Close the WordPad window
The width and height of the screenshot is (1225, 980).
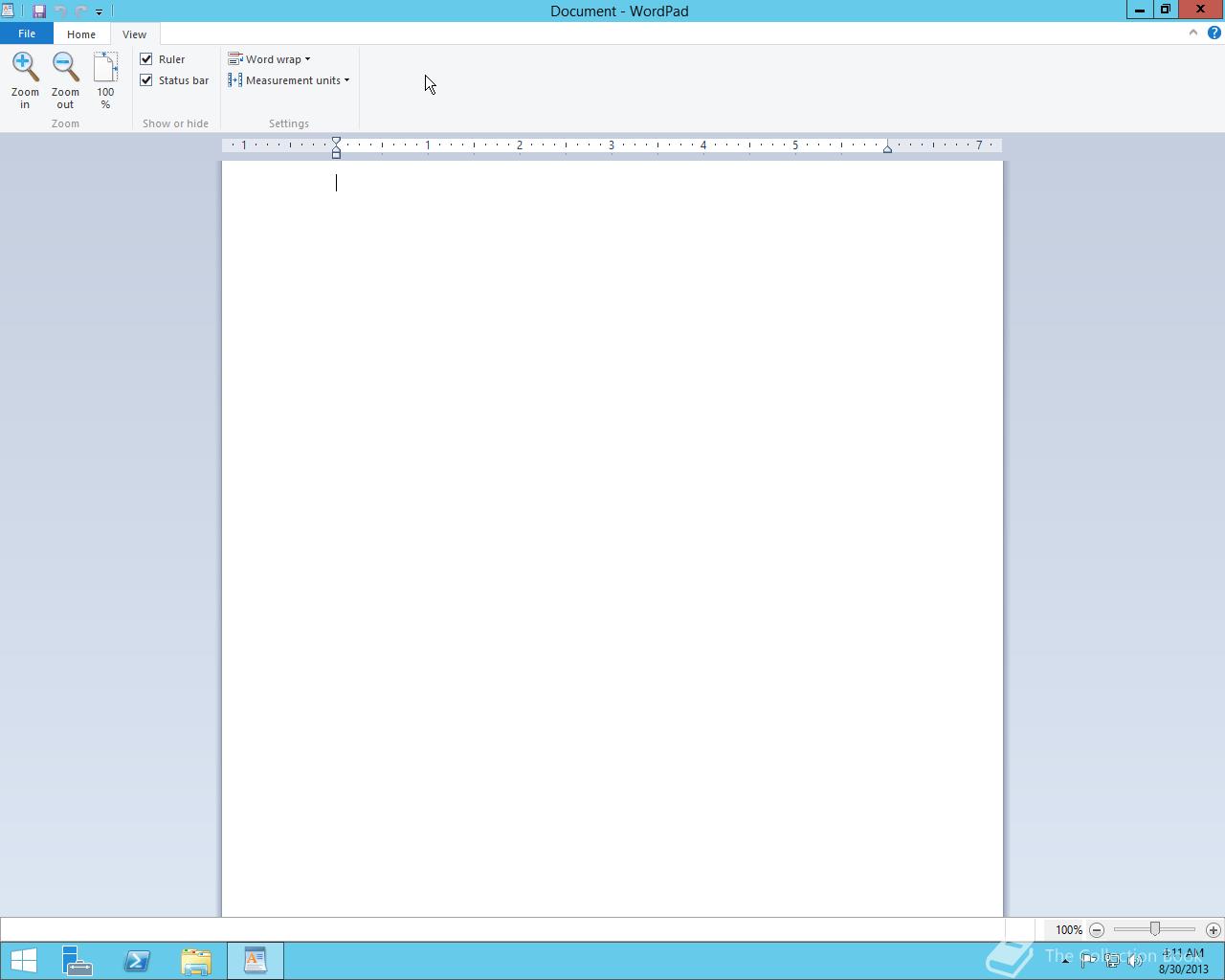pos(1200,10)
